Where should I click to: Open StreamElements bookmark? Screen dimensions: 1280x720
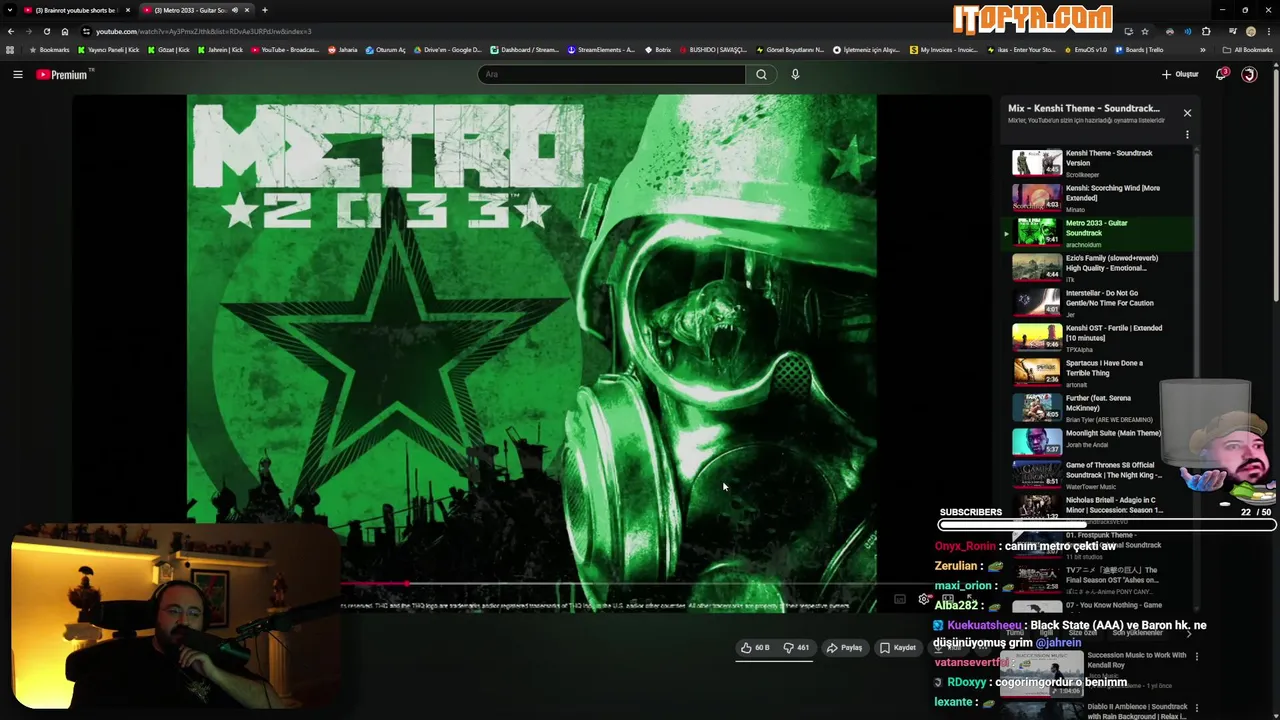pos(601,50)
